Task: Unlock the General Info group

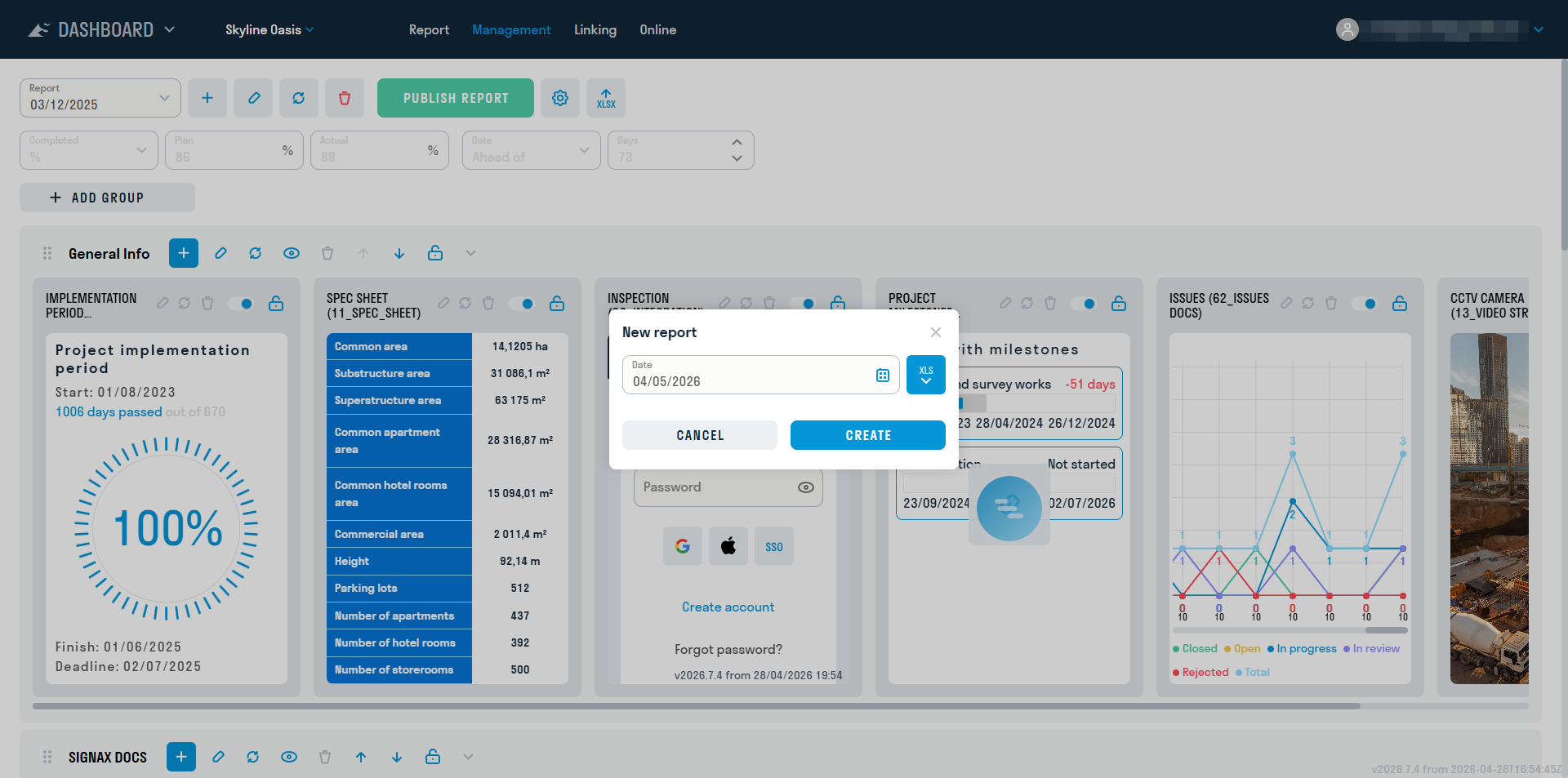Action: click(435, 253)
